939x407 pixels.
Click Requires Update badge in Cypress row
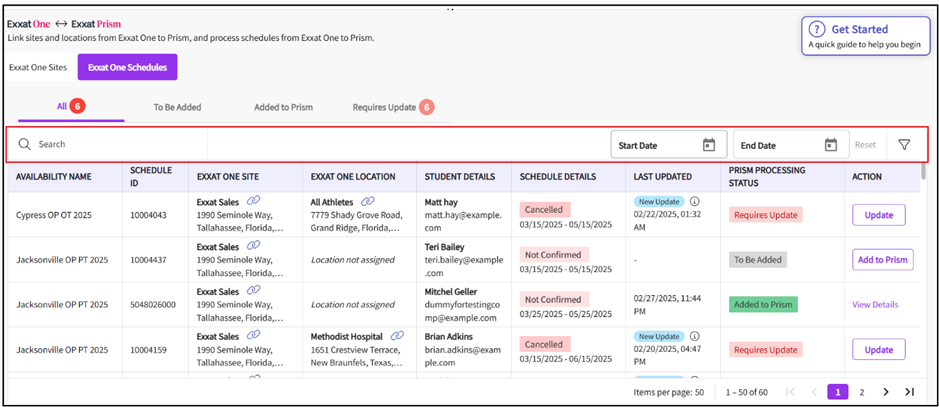(765, 215)
